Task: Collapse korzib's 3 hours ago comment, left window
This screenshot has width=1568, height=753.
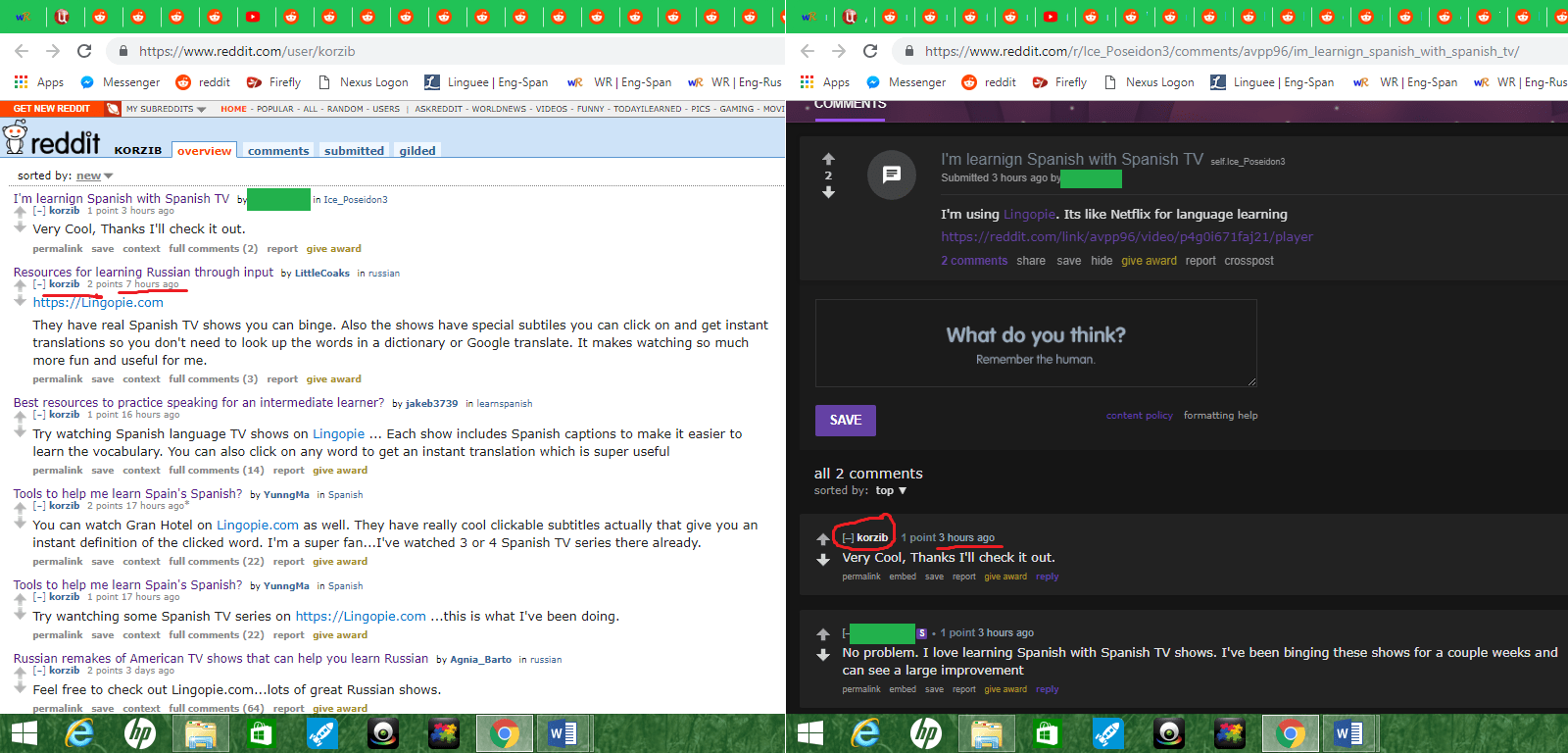Action: click(x=39, y=211)
